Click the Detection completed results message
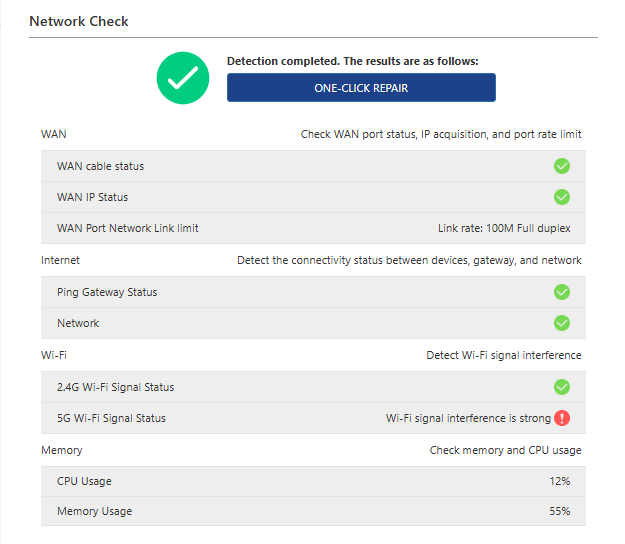The height and width of the screenshot is (544, 625). (x=352, y=61)
